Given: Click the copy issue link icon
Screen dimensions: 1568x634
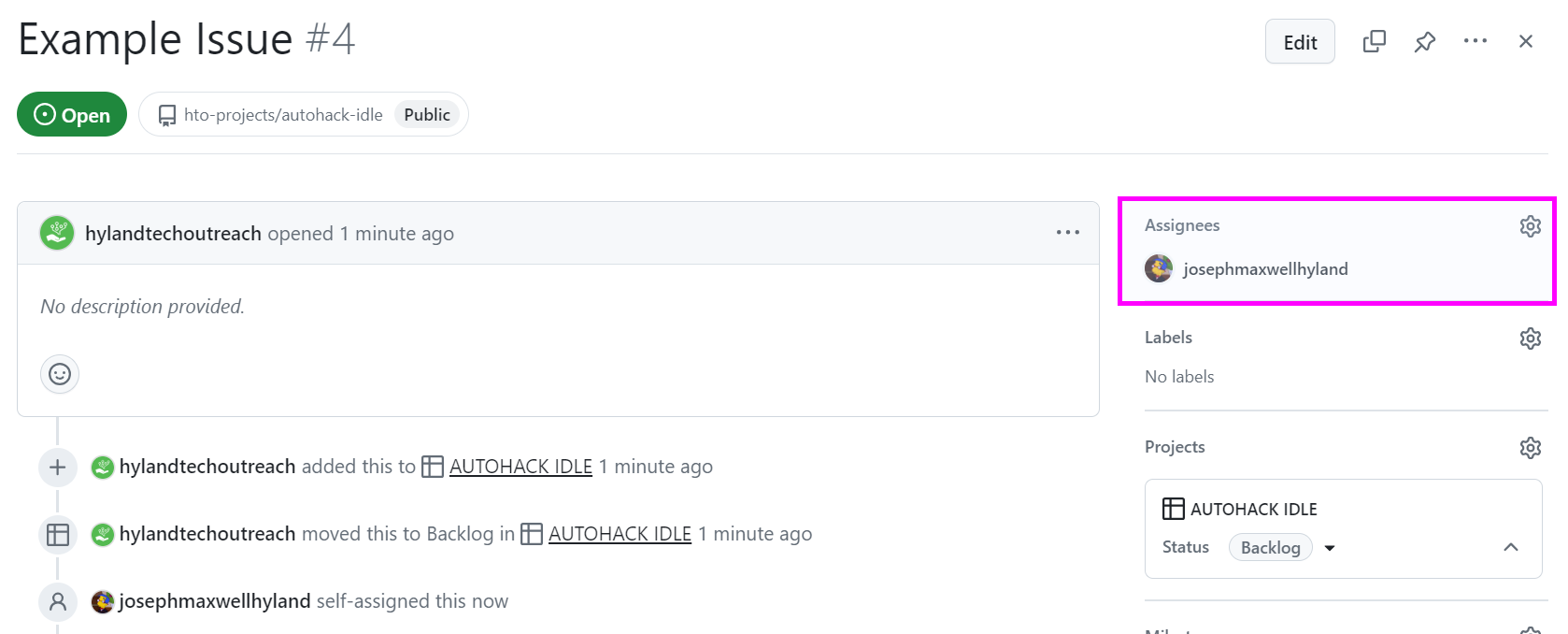Looking at the screenshot, I should (1374, 41).
